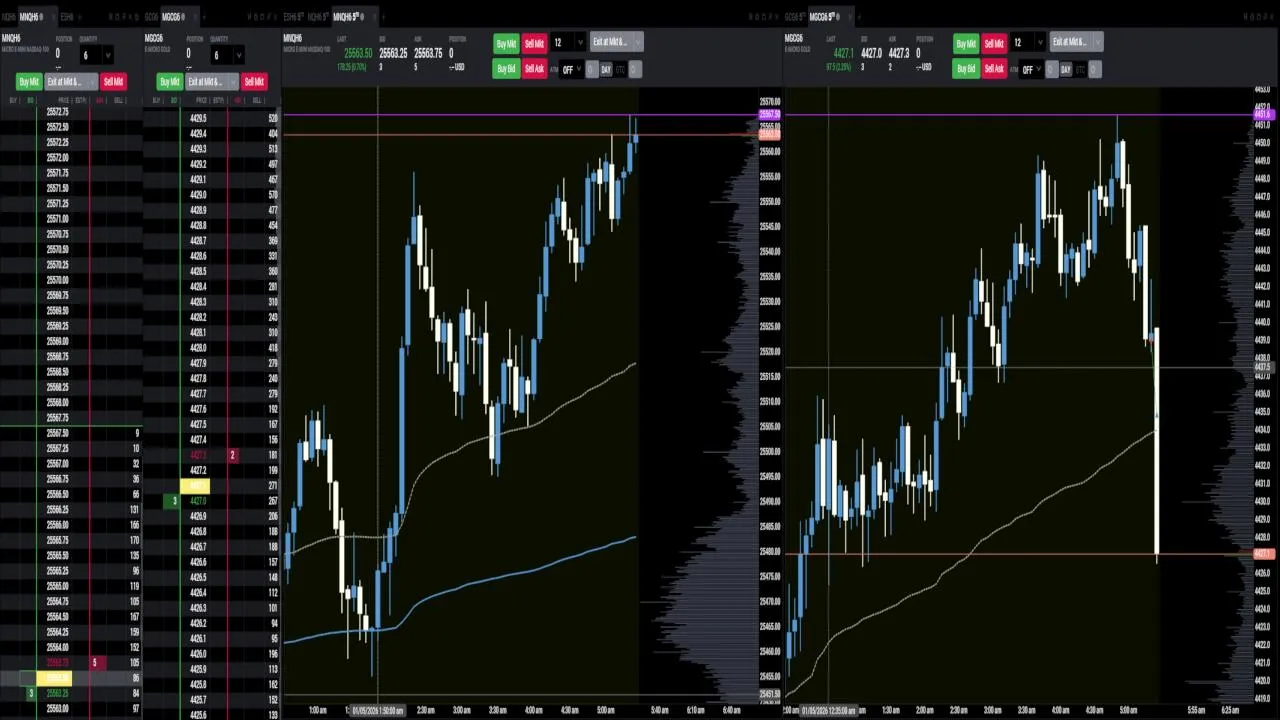Click Buy Mkt in MGCG6 DOM panel
Viewport: 1280px width, 720px height.
tap(170, 82)
